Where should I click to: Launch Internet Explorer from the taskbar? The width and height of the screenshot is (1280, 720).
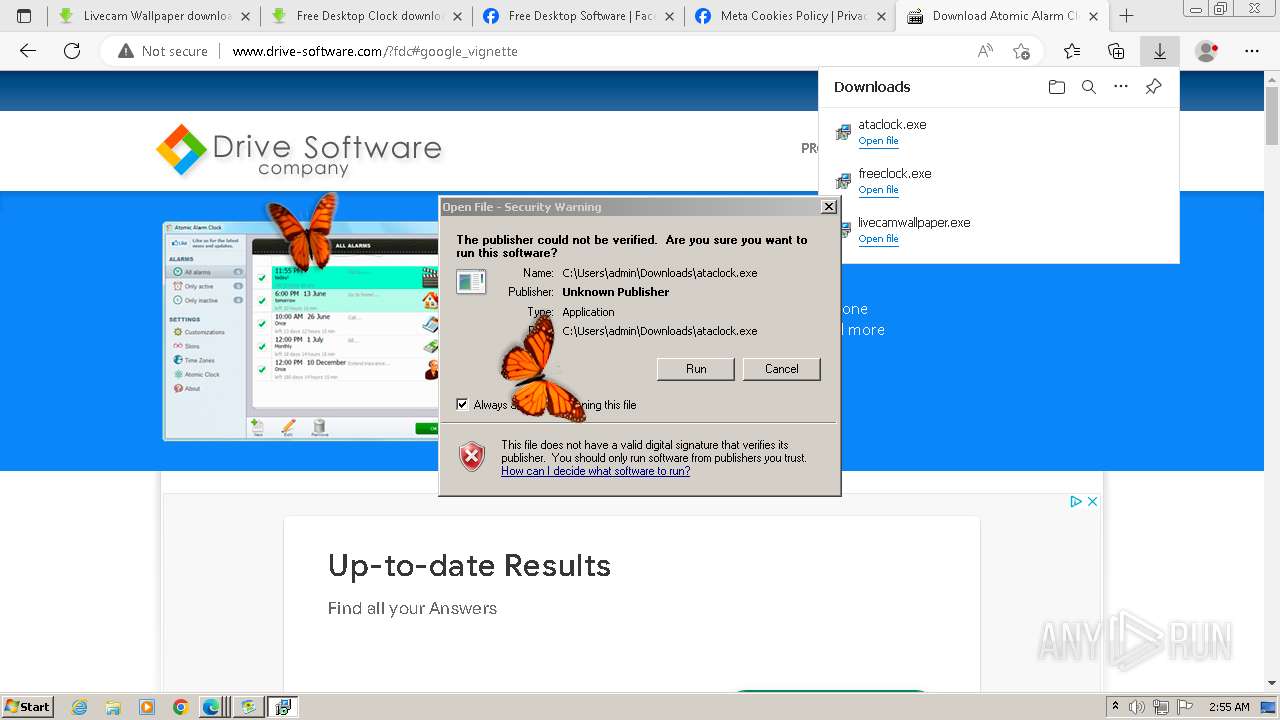(x=80, y=707)
